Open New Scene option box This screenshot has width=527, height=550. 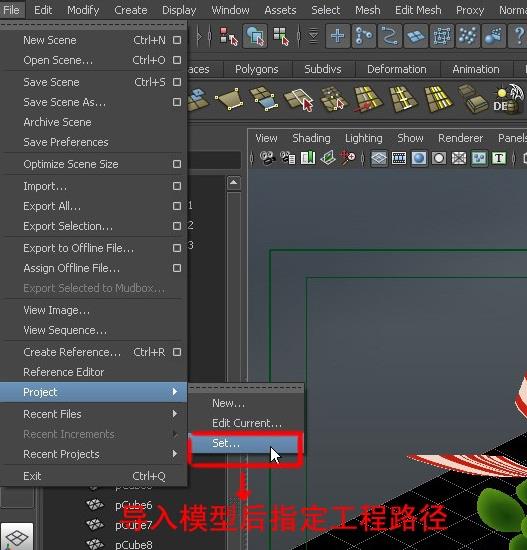pos(177,40)
